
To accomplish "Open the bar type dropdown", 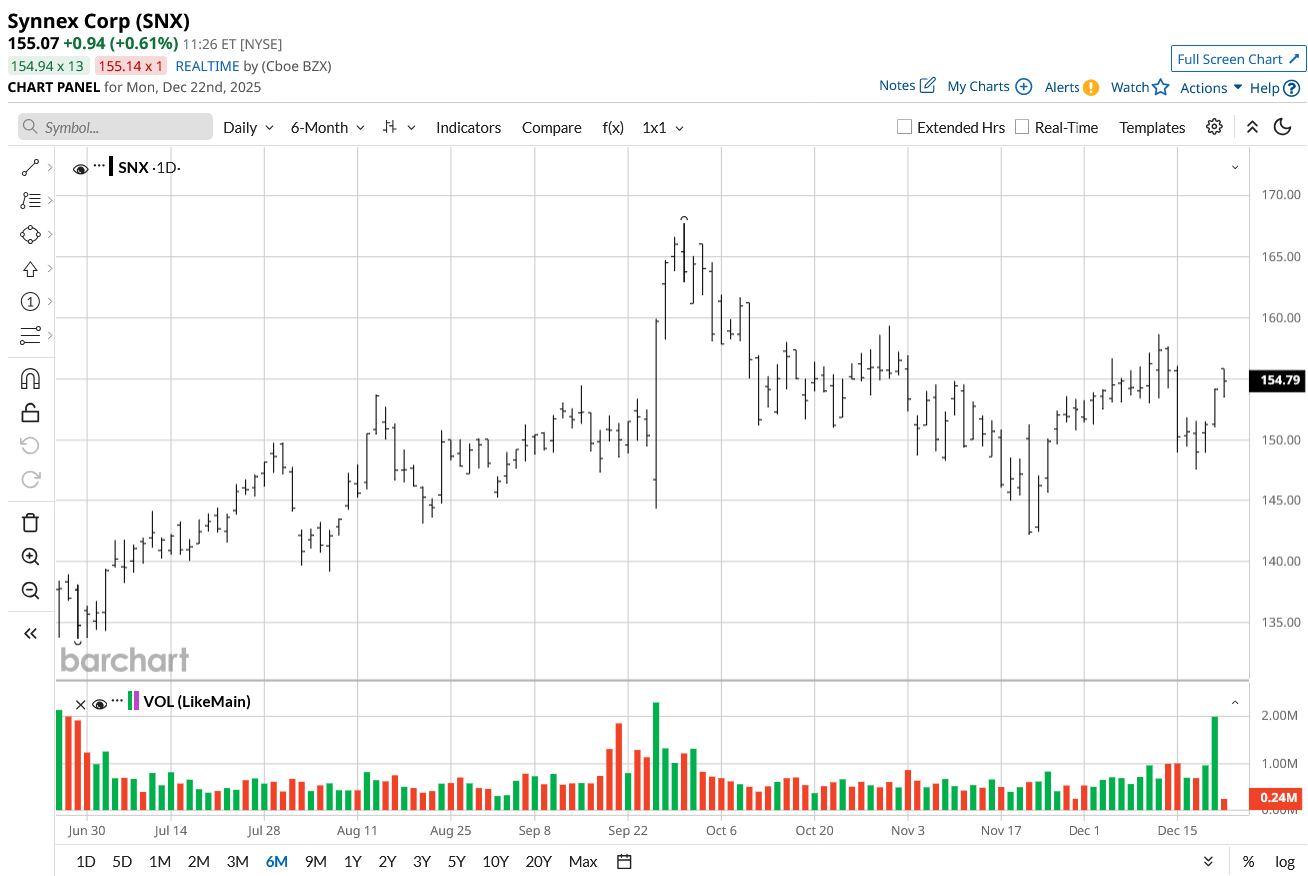I will tap(399, 127).
